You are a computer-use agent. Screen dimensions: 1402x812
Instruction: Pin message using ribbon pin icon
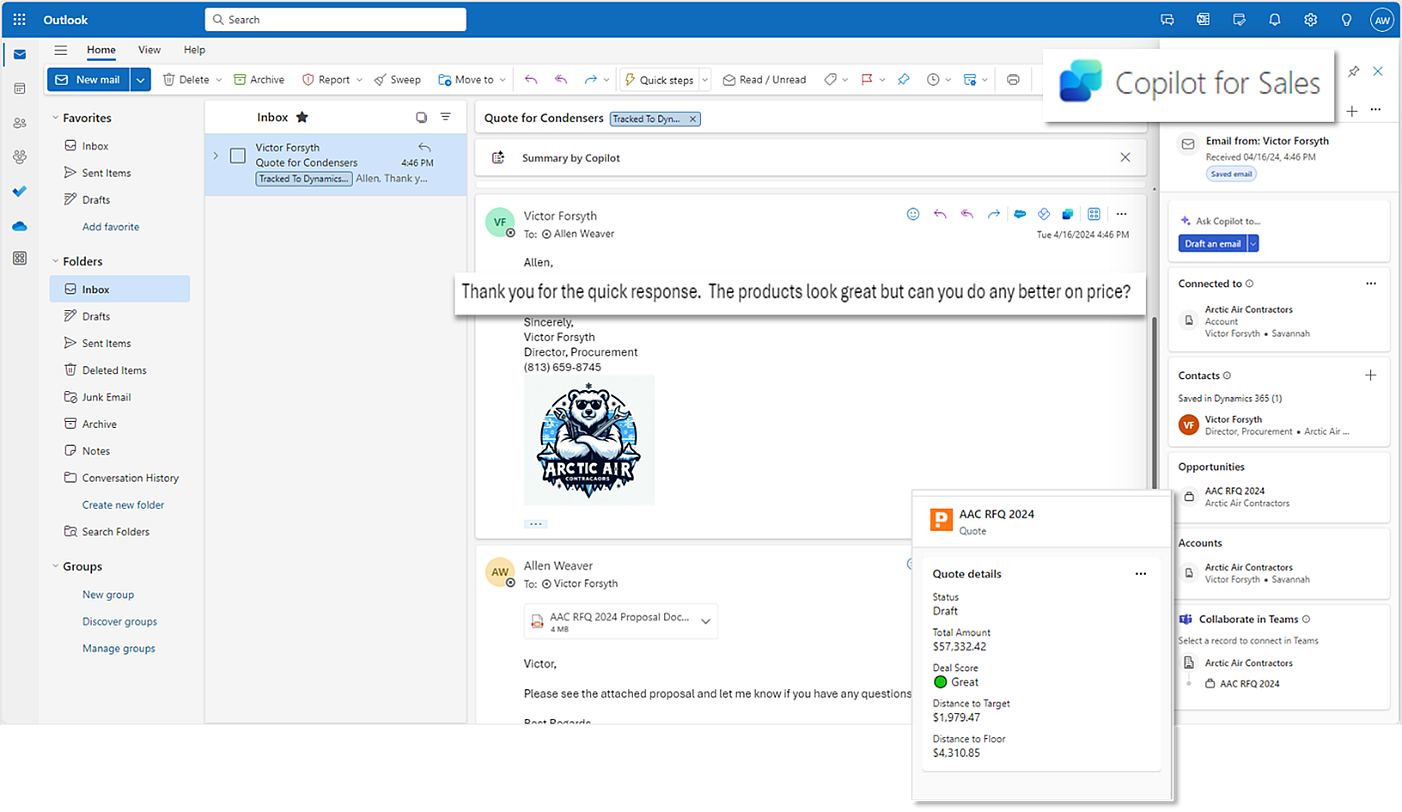coord(903,80)
